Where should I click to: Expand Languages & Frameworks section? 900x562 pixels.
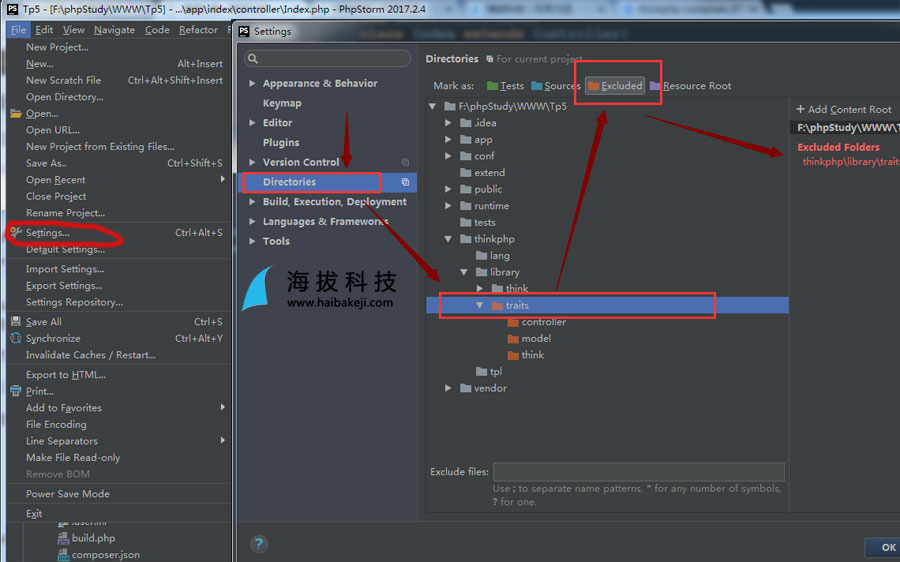pyautogui.click(x=252, y=222)
